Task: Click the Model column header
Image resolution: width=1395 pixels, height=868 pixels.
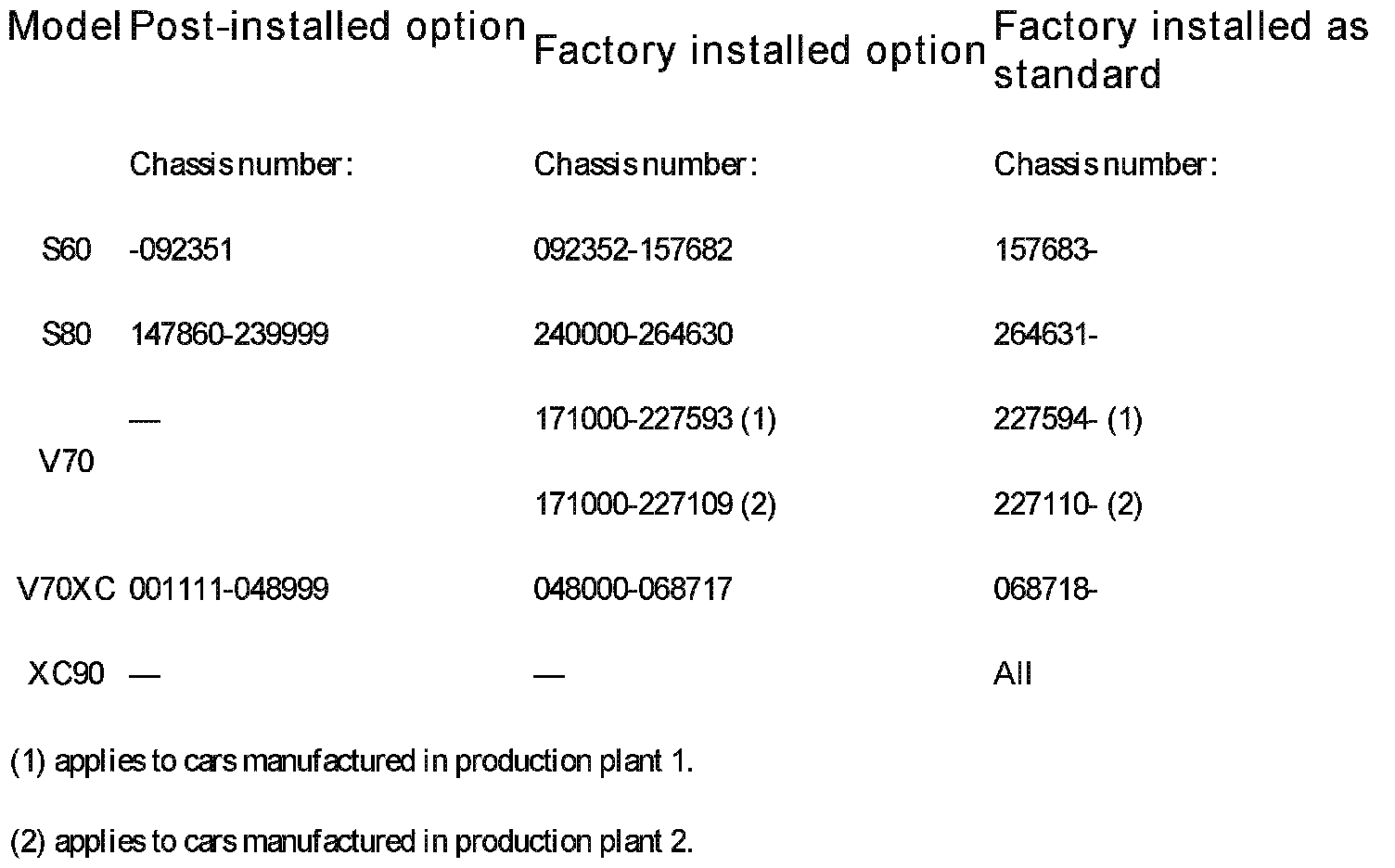Action: (65, 27)
